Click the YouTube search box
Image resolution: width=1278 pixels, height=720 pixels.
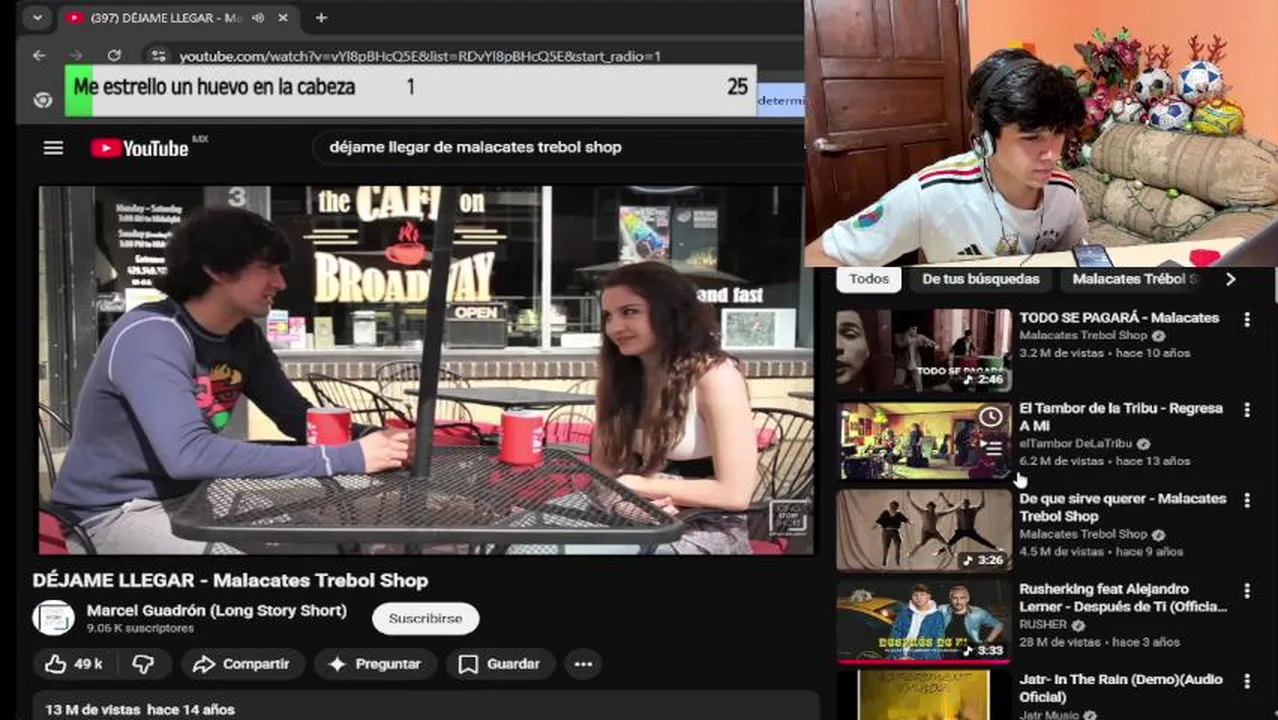[560, 147]
